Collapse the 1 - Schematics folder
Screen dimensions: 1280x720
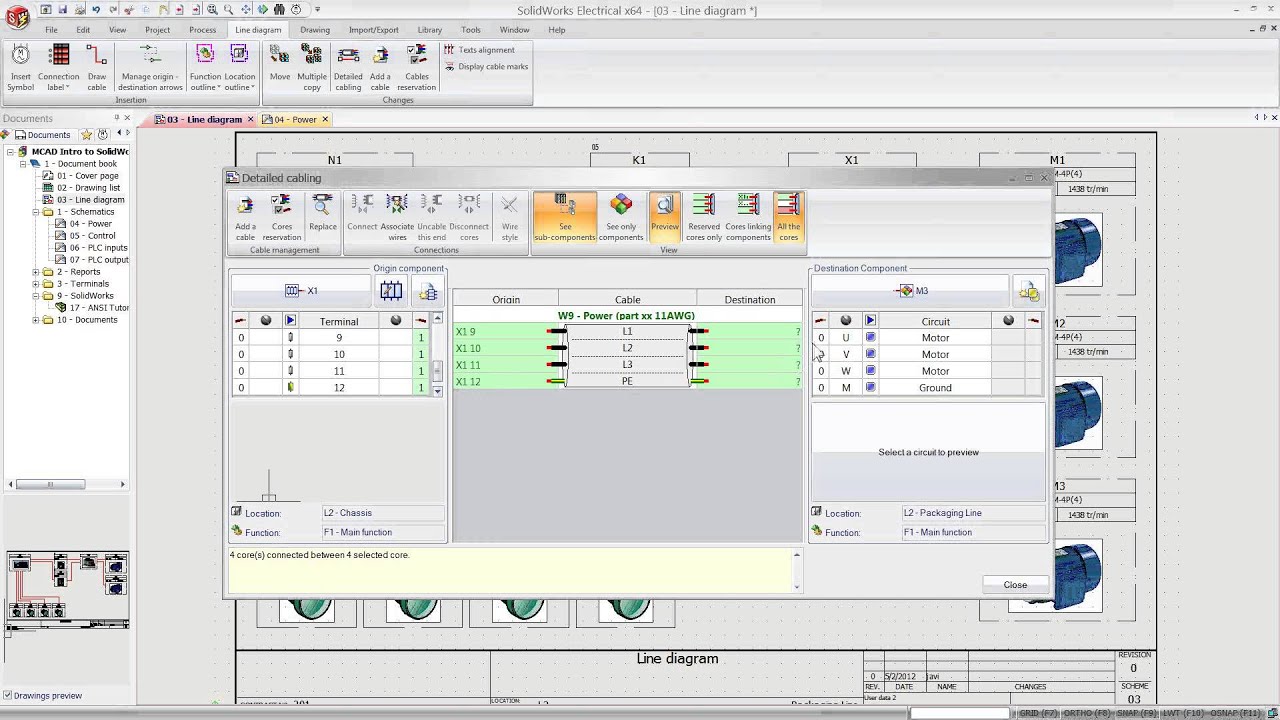pyautogui.click(x=36, y=212)
